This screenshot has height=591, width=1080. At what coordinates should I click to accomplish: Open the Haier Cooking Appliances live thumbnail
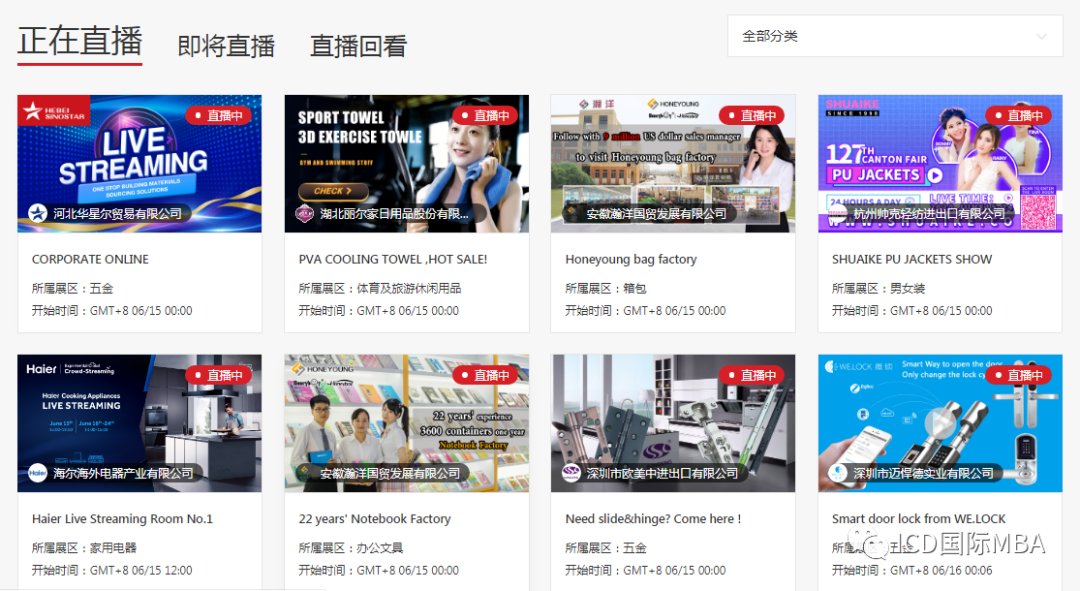[139, 423]
